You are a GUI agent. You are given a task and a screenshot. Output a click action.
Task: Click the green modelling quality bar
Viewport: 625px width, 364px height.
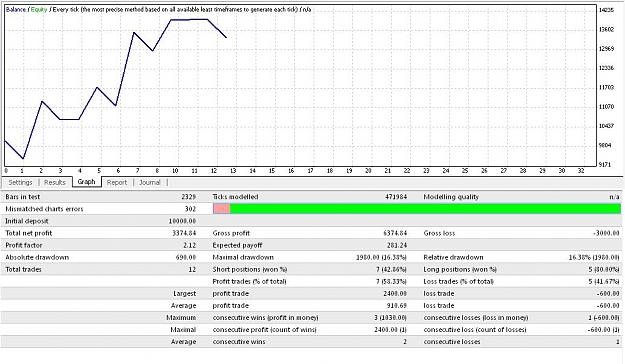pyautogui.click(x=425, y=209)
